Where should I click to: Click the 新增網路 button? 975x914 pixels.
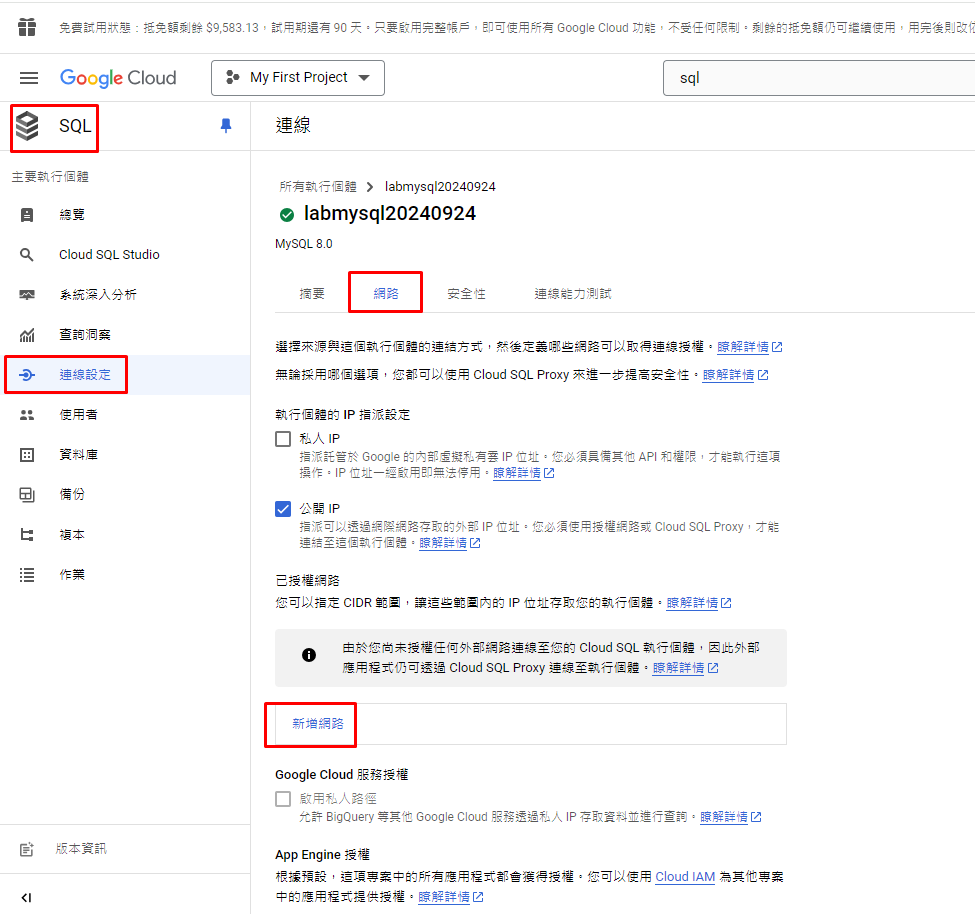point(318,724)
